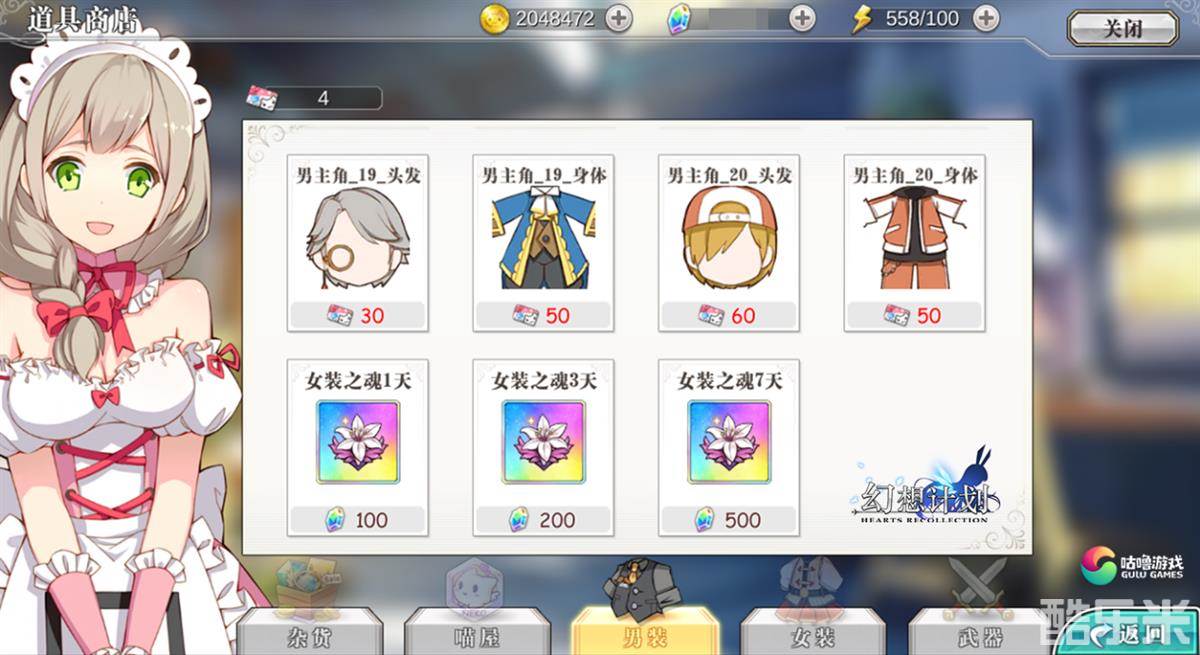
Task: Switch to the 女装 shop tab
Action: coord(812,632)
